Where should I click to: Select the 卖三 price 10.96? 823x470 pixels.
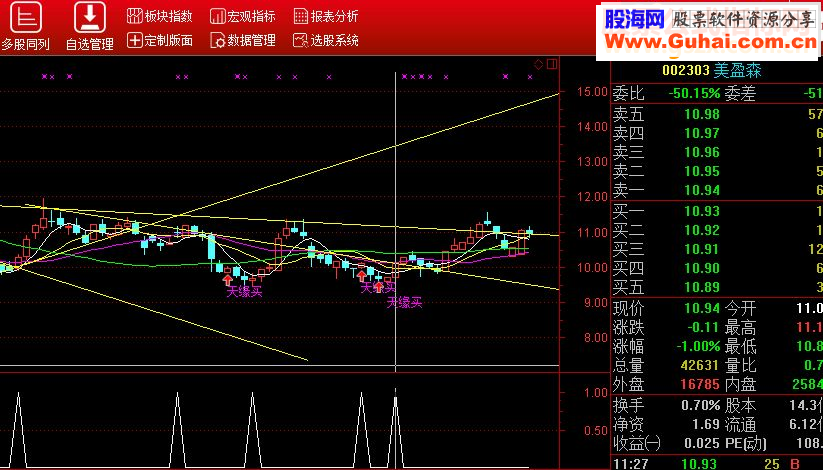(x=702, y=152)
